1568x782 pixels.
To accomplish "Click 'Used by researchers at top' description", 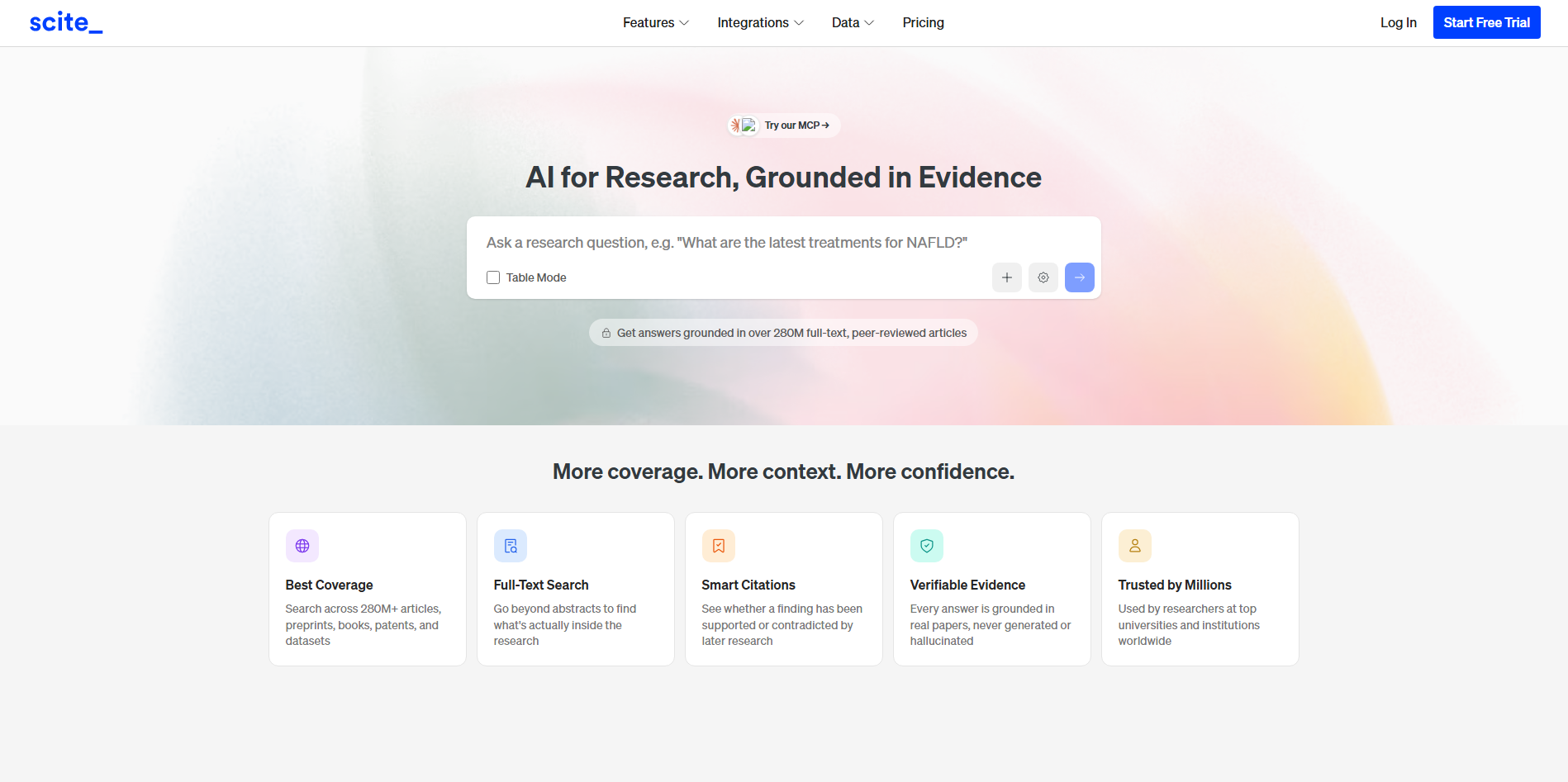I will [x=1189, y=625].
